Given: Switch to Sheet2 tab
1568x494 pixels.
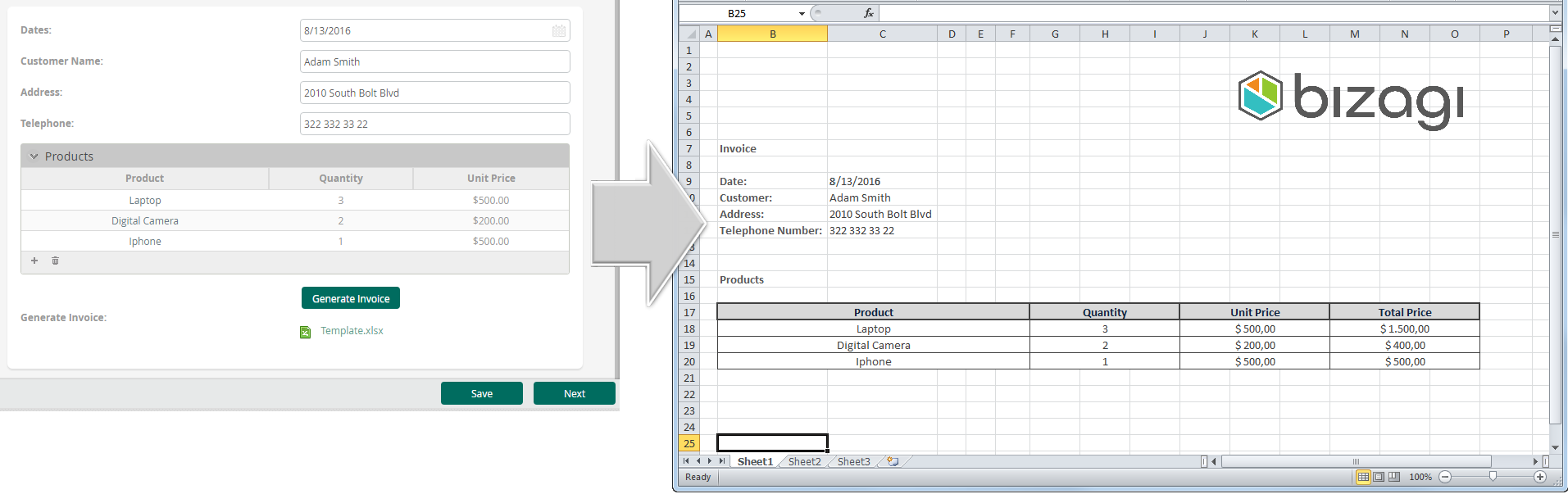Looking at the screenshot, I should point(804,461).
